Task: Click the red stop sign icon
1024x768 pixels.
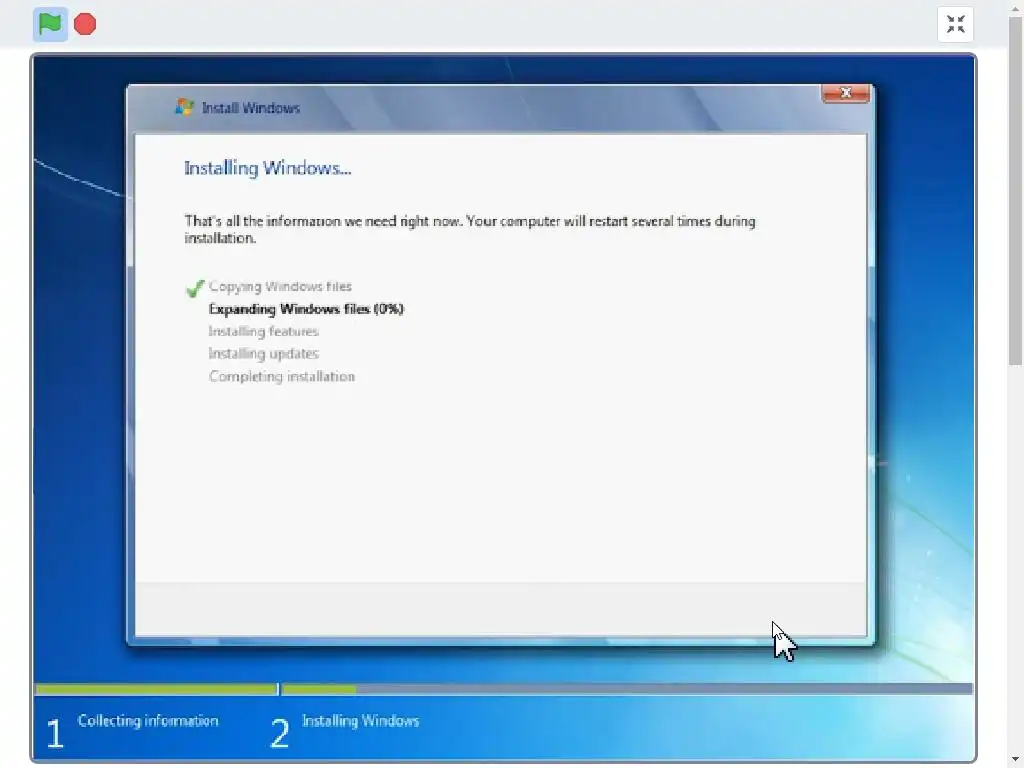Action: (x=85, y=24)
